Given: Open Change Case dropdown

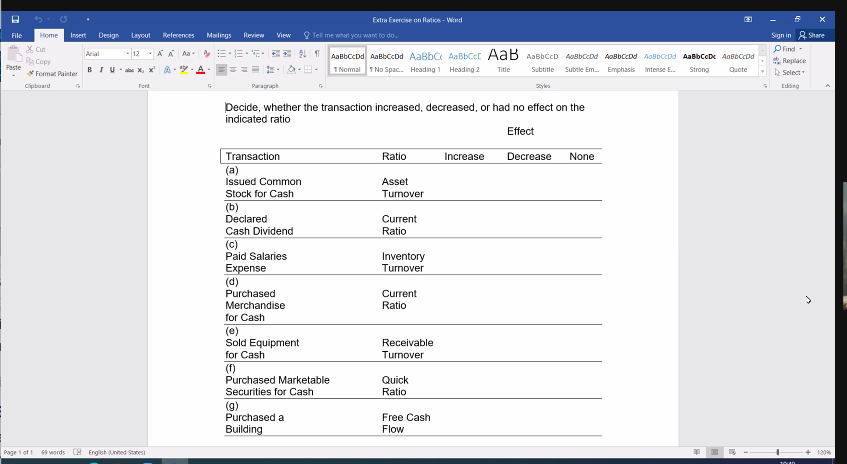Looking at the screenshot, I should (188, 53).
